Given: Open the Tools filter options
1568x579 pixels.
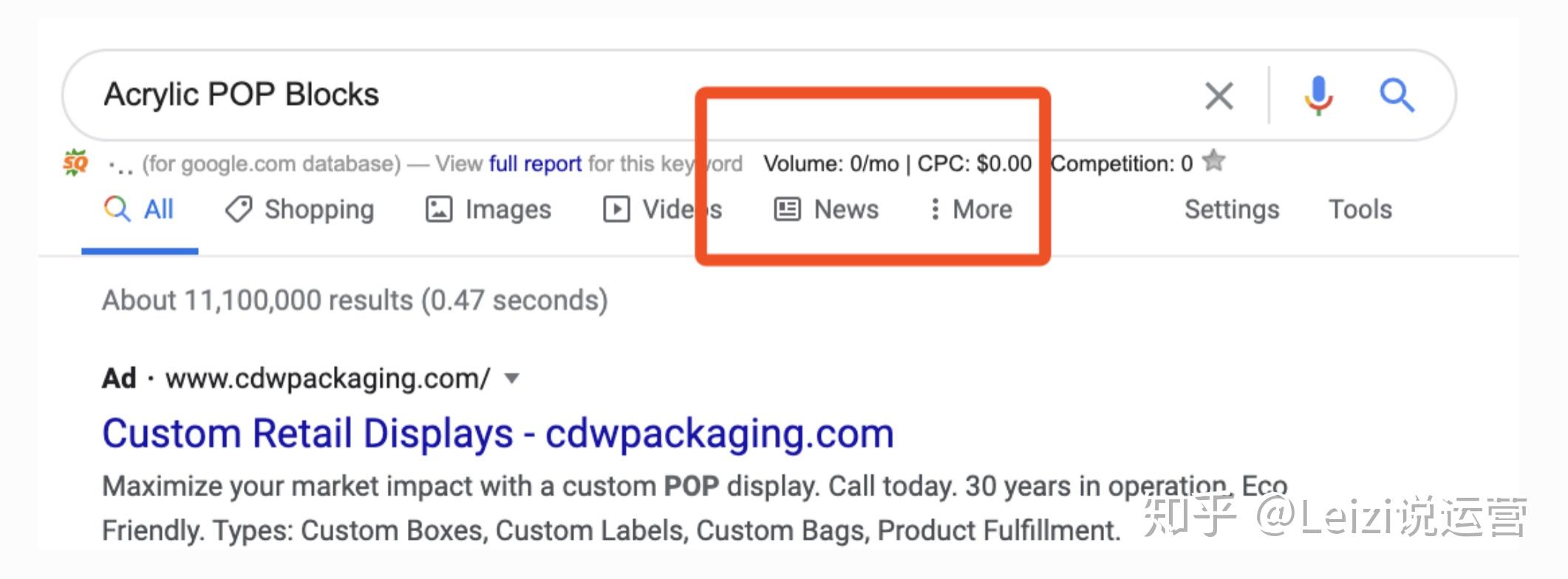Looking at the screenshot, I should tap(1360, 210).
